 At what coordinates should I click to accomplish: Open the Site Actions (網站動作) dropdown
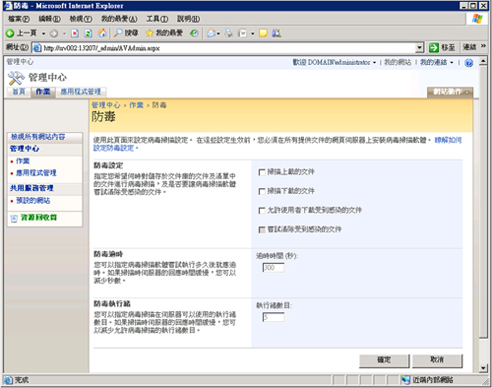(x=450, y=92)
